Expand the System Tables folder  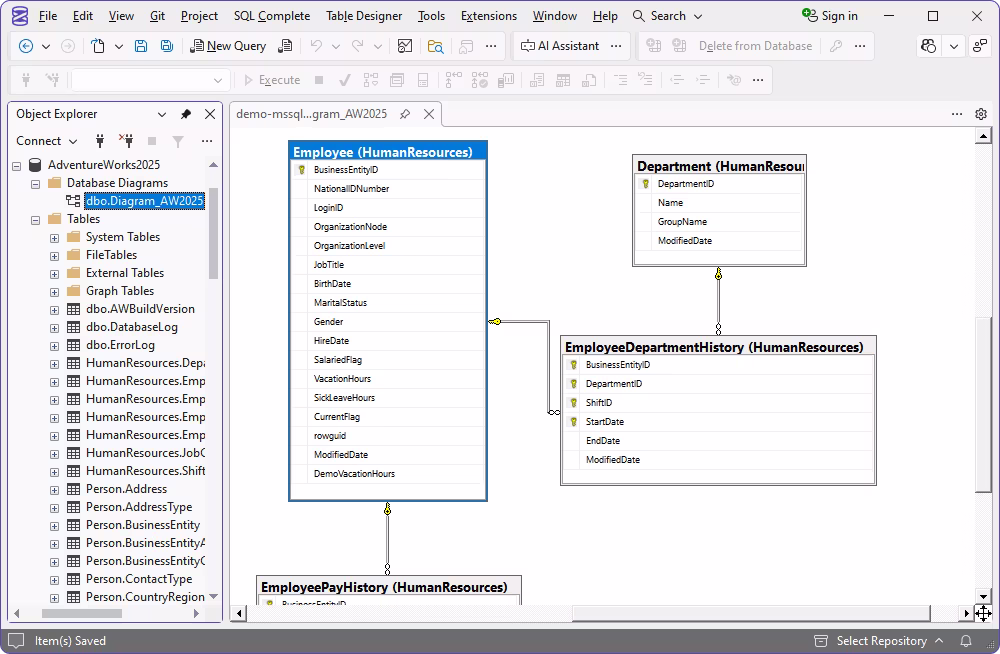[x=54, y=238]
